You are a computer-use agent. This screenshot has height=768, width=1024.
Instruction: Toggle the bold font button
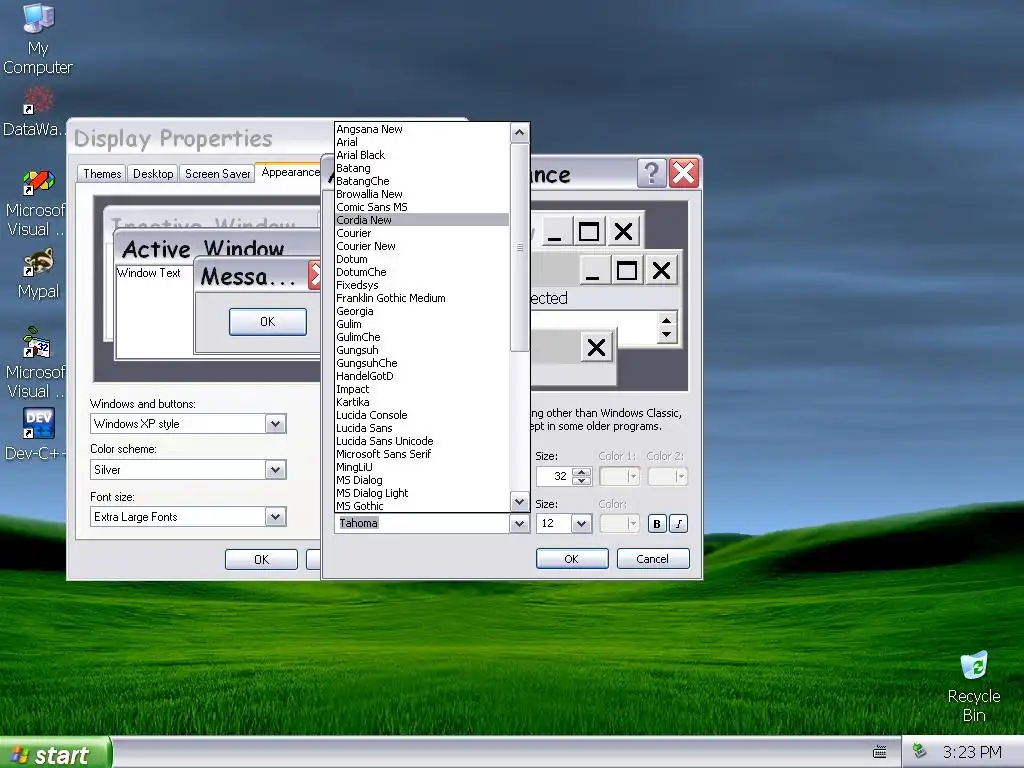point(657,524)
